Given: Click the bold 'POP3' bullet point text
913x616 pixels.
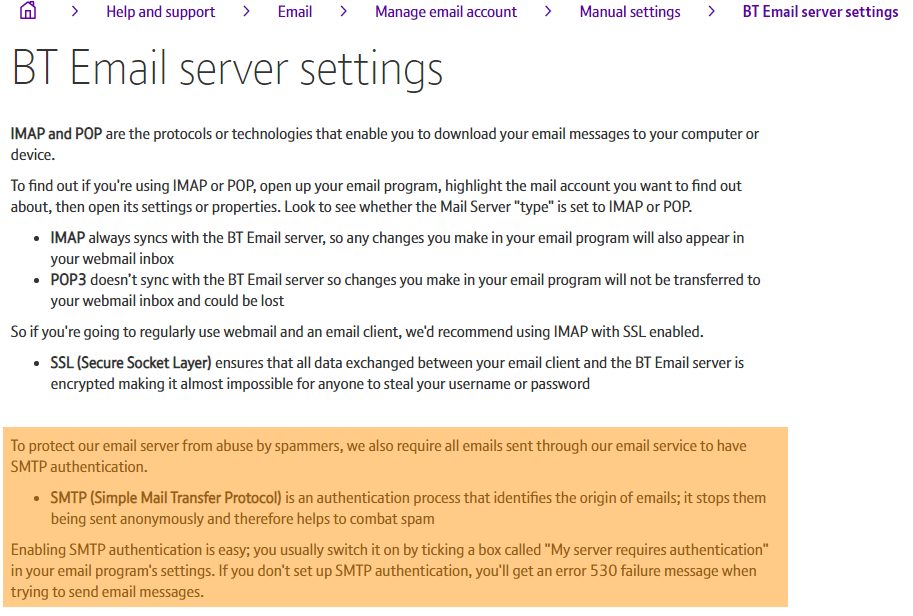Looking at the screenshot, I should pyautogui.click(x=68, y=280).
